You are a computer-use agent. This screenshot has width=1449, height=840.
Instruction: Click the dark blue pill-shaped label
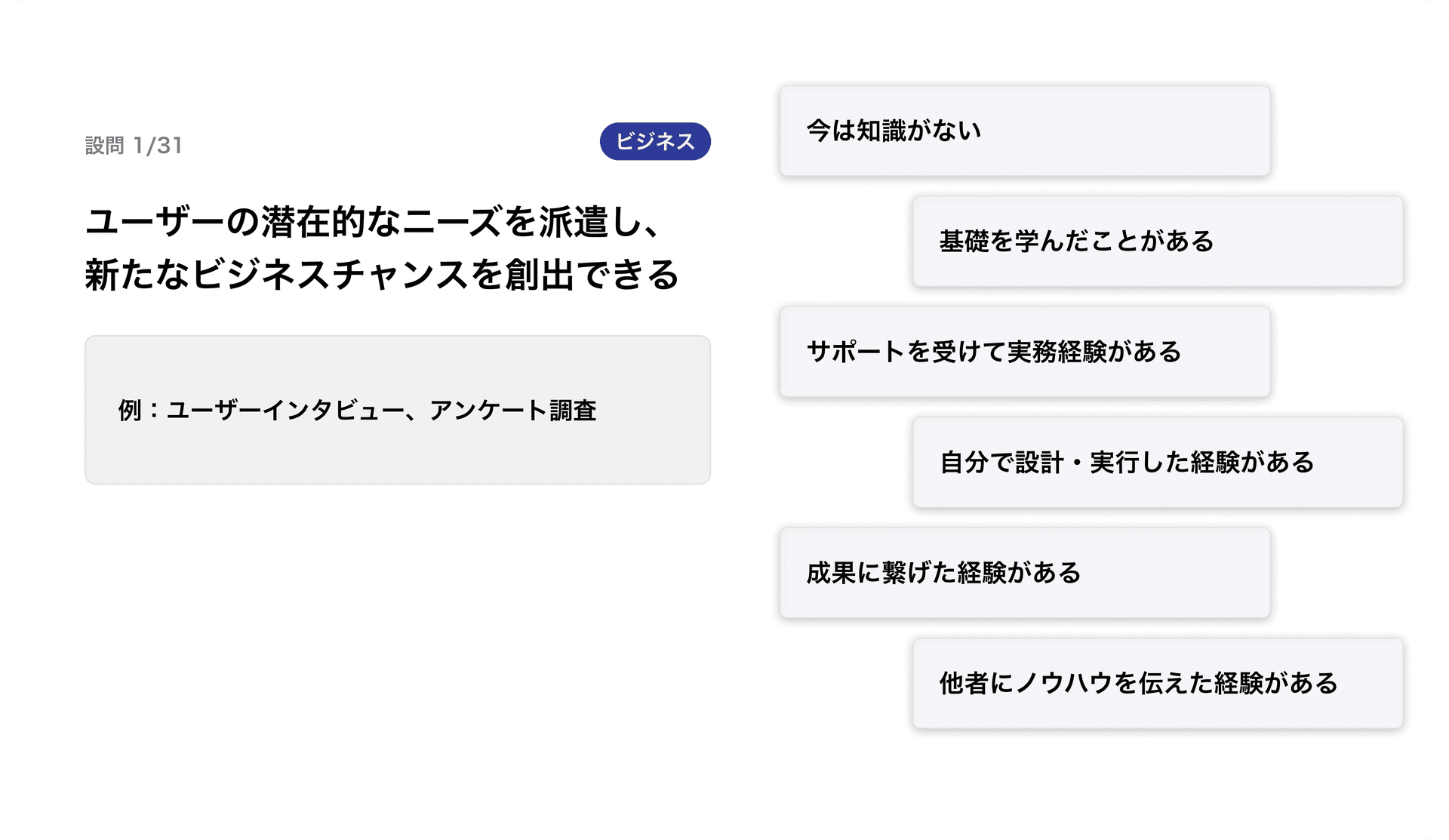(x=654, y=140)
